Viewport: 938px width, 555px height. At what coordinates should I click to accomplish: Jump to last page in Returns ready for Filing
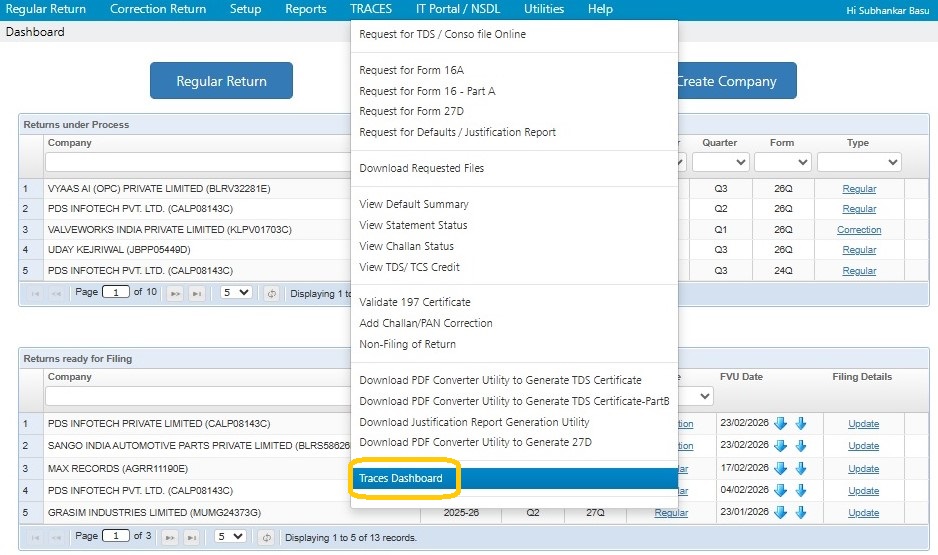(192, 537)
